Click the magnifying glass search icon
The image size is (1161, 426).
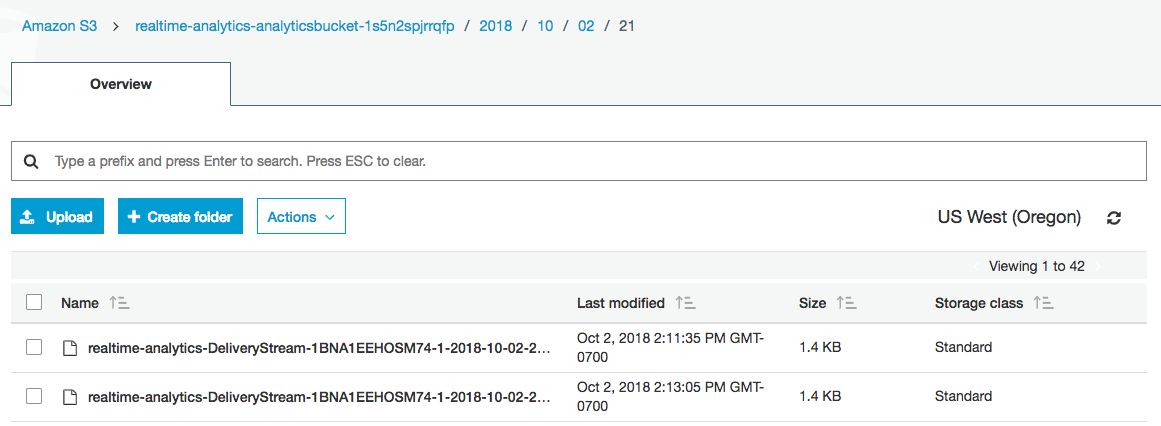pos(31,161)
